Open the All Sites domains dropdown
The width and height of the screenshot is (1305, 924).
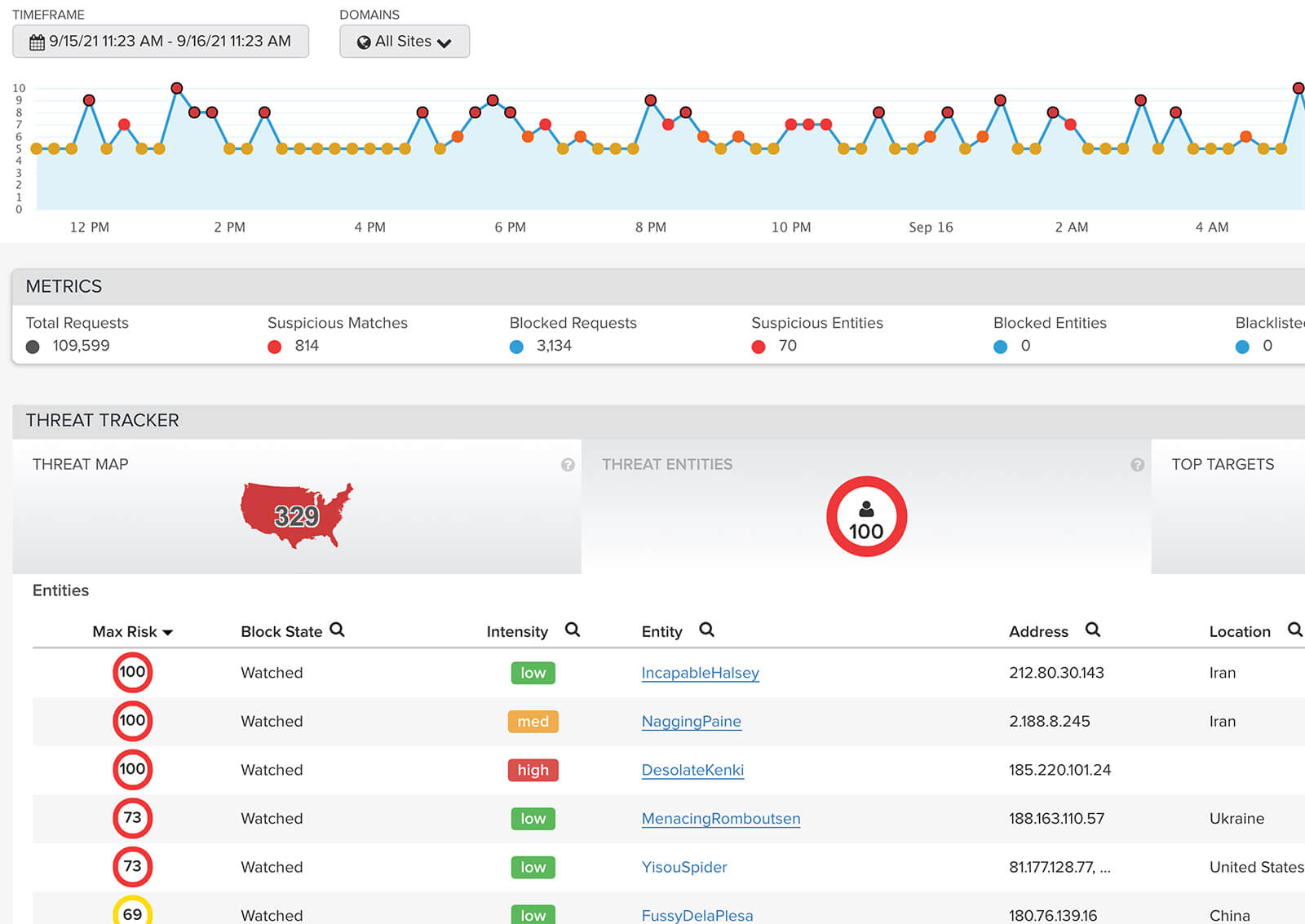pyautogui.click(x=405, y=42)
